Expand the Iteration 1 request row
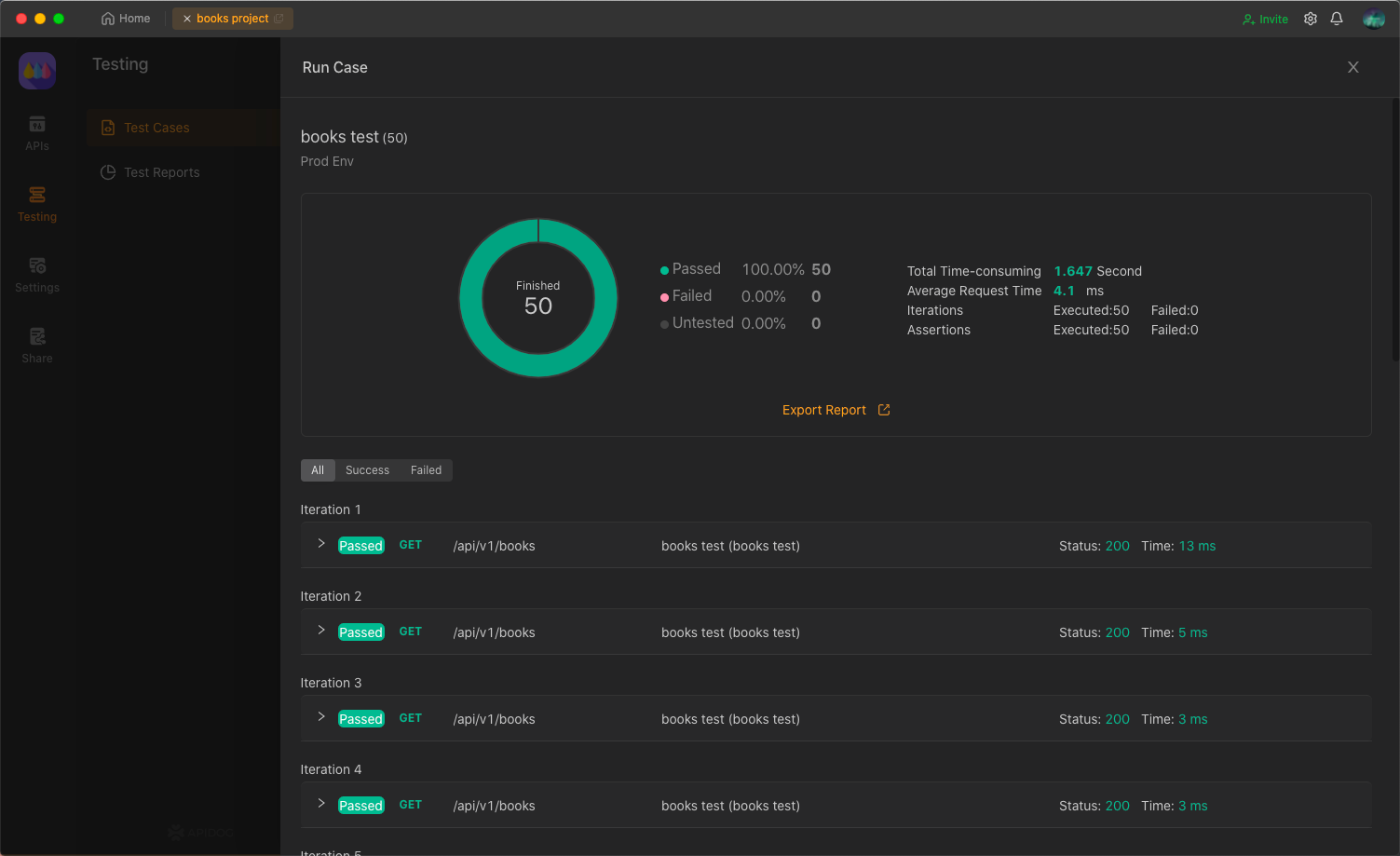This screenshot has width=1400, height=856. (321, 544)
